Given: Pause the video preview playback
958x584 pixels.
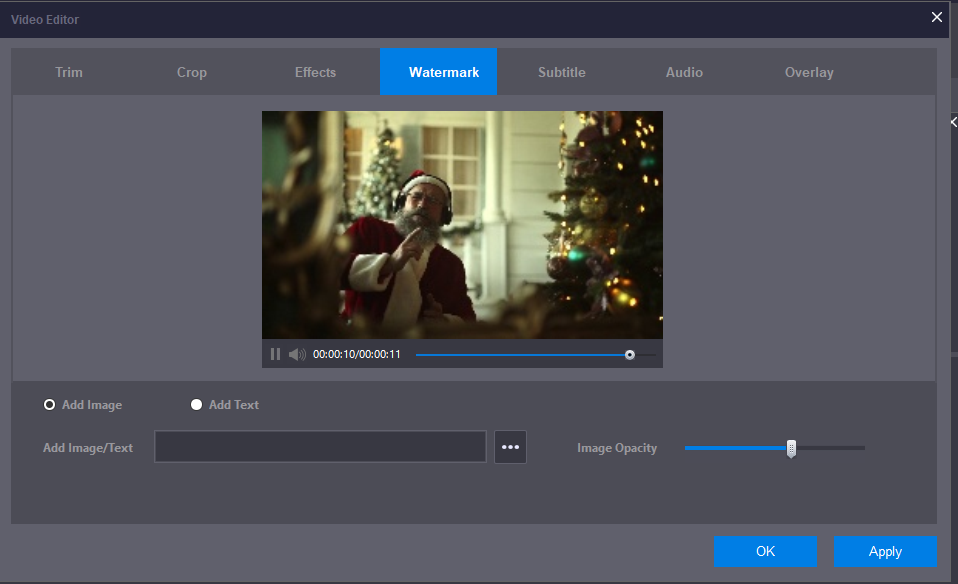Looking at the screenshot, I should click(x=275, y=354).
